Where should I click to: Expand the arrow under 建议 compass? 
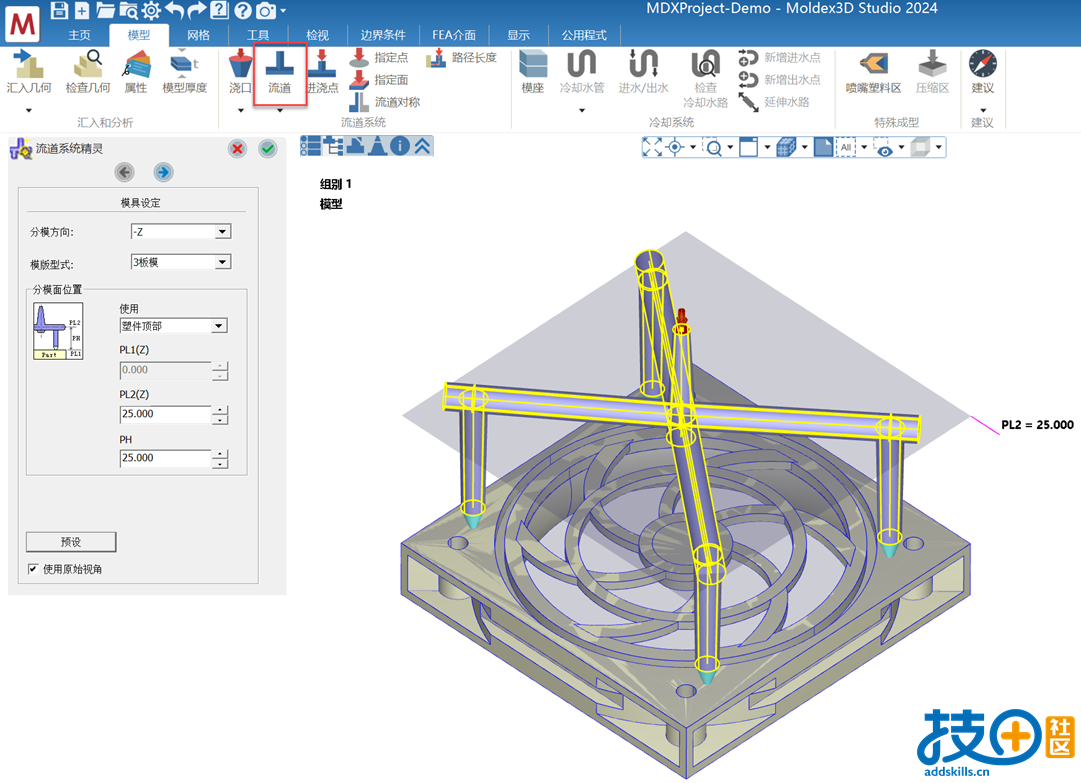(x=983, y=110)
